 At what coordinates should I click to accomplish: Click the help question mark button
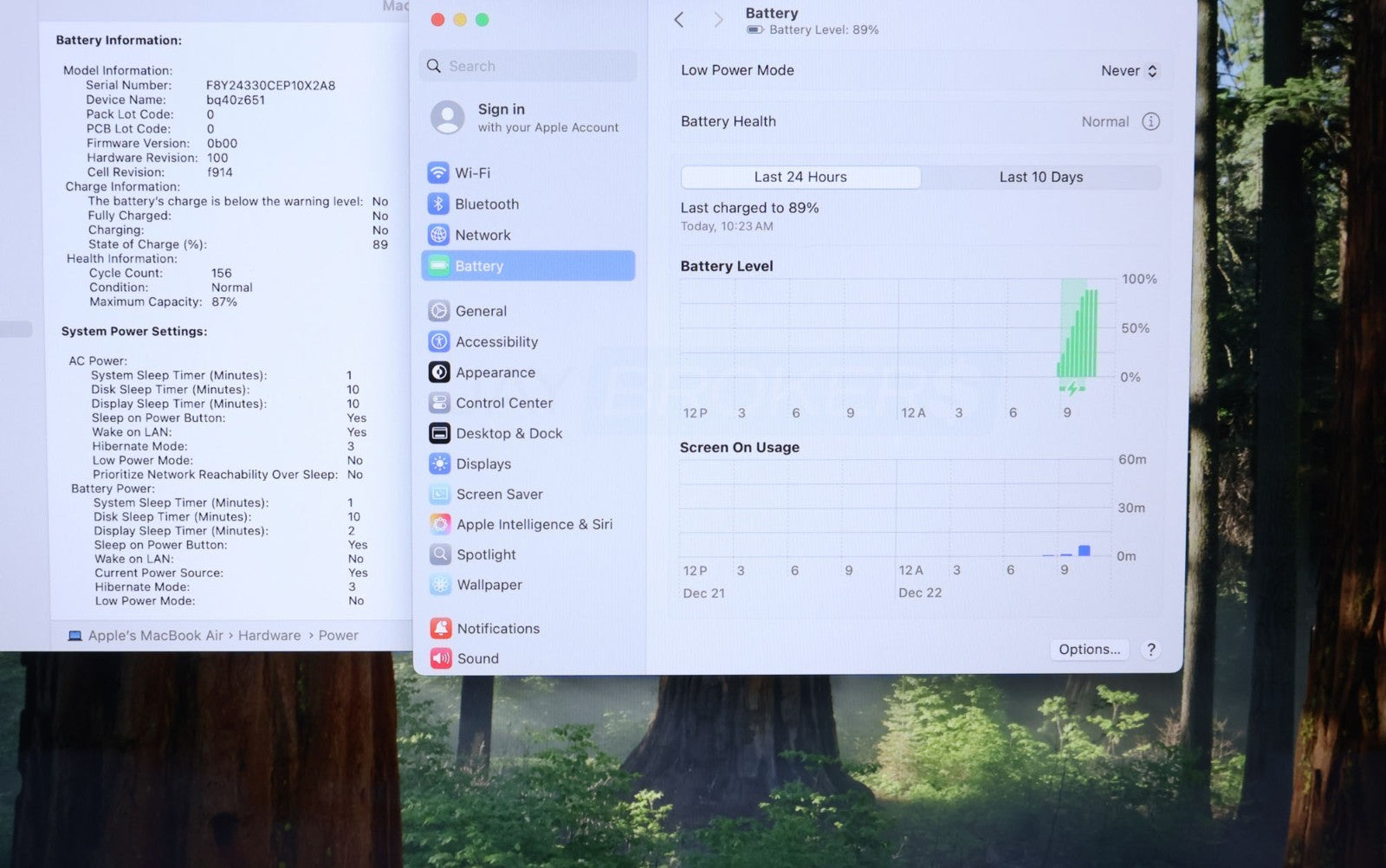(x=1150, y=649)
